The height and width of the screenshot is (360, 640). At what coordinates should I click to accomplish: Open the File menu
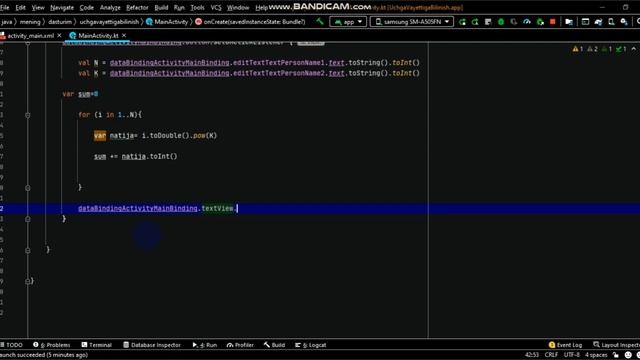click(x=5, y=7)
